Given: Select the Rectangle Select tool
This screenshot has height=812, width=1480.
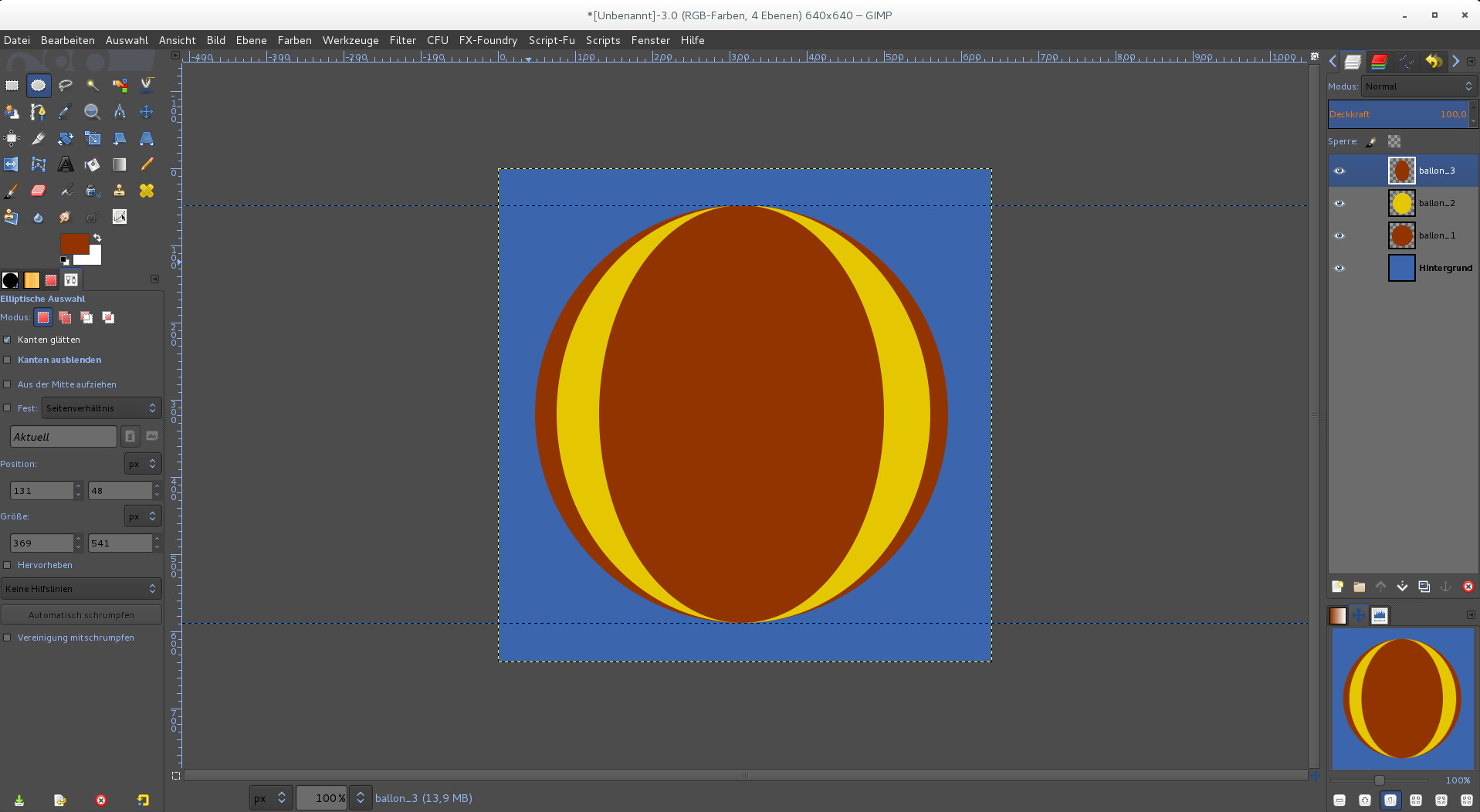Looking at the screenshot, I should (x=12, y=86).
